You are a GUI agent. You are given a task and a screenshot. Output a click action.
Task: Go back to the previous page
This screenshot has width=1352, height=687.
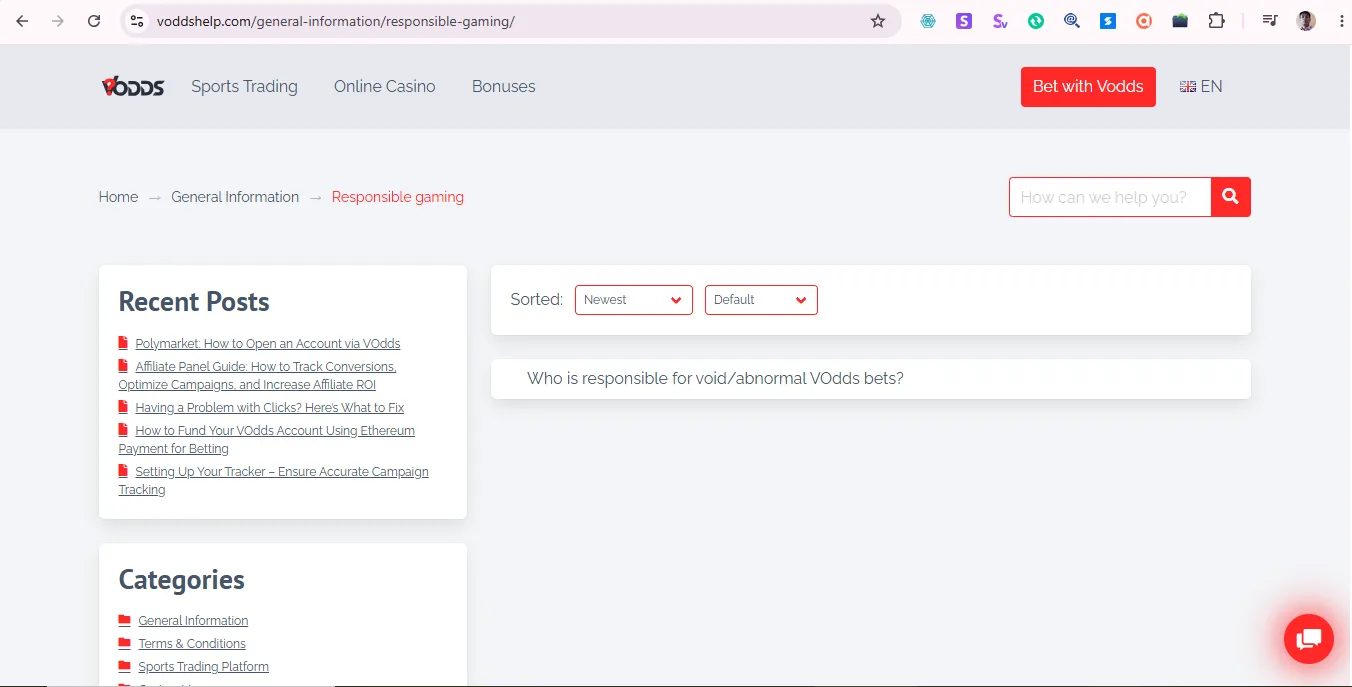22,21
